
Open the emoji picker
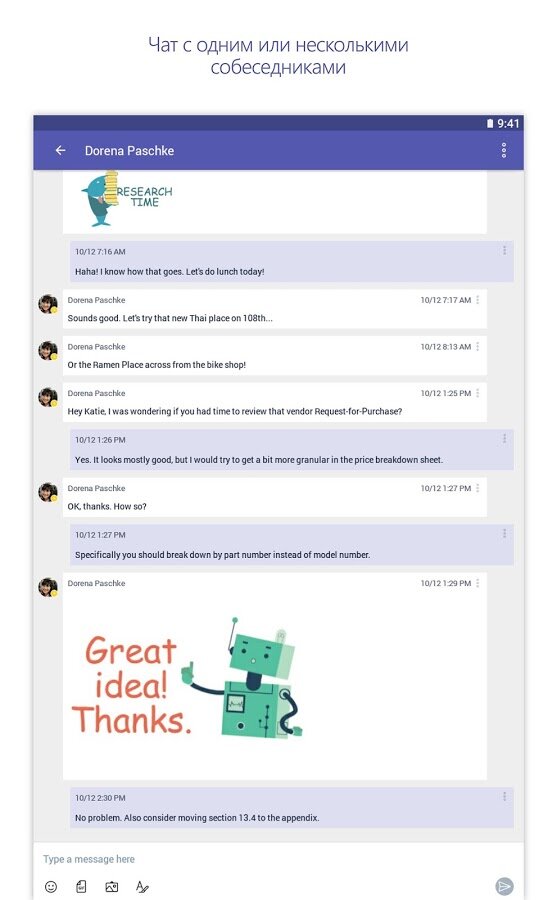tap(51, 886)
